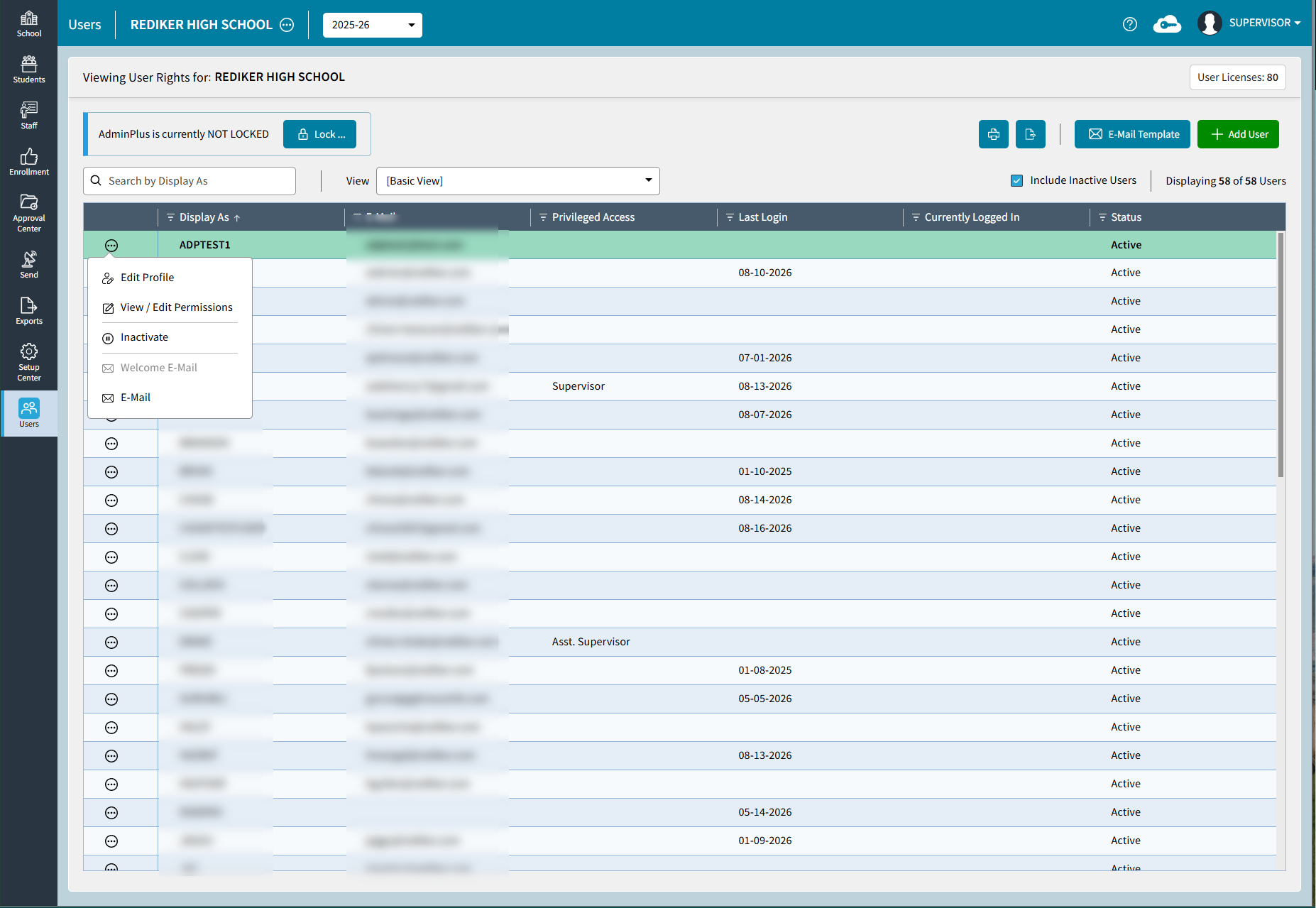Image resolution: width=1316 pixels, height=908 pixels.
Task: Open row actions for 05-14-2026 login row
Action: point(111,813)
